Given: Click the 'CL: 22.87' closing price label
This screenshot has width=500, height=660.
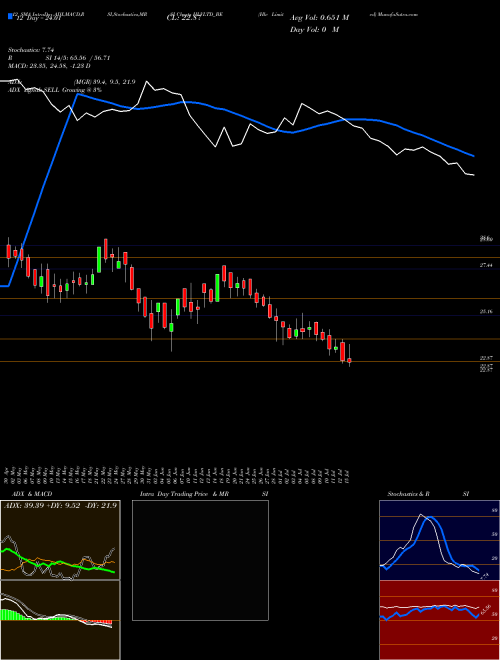Looking at the screenshot, I should coord(182,18).
